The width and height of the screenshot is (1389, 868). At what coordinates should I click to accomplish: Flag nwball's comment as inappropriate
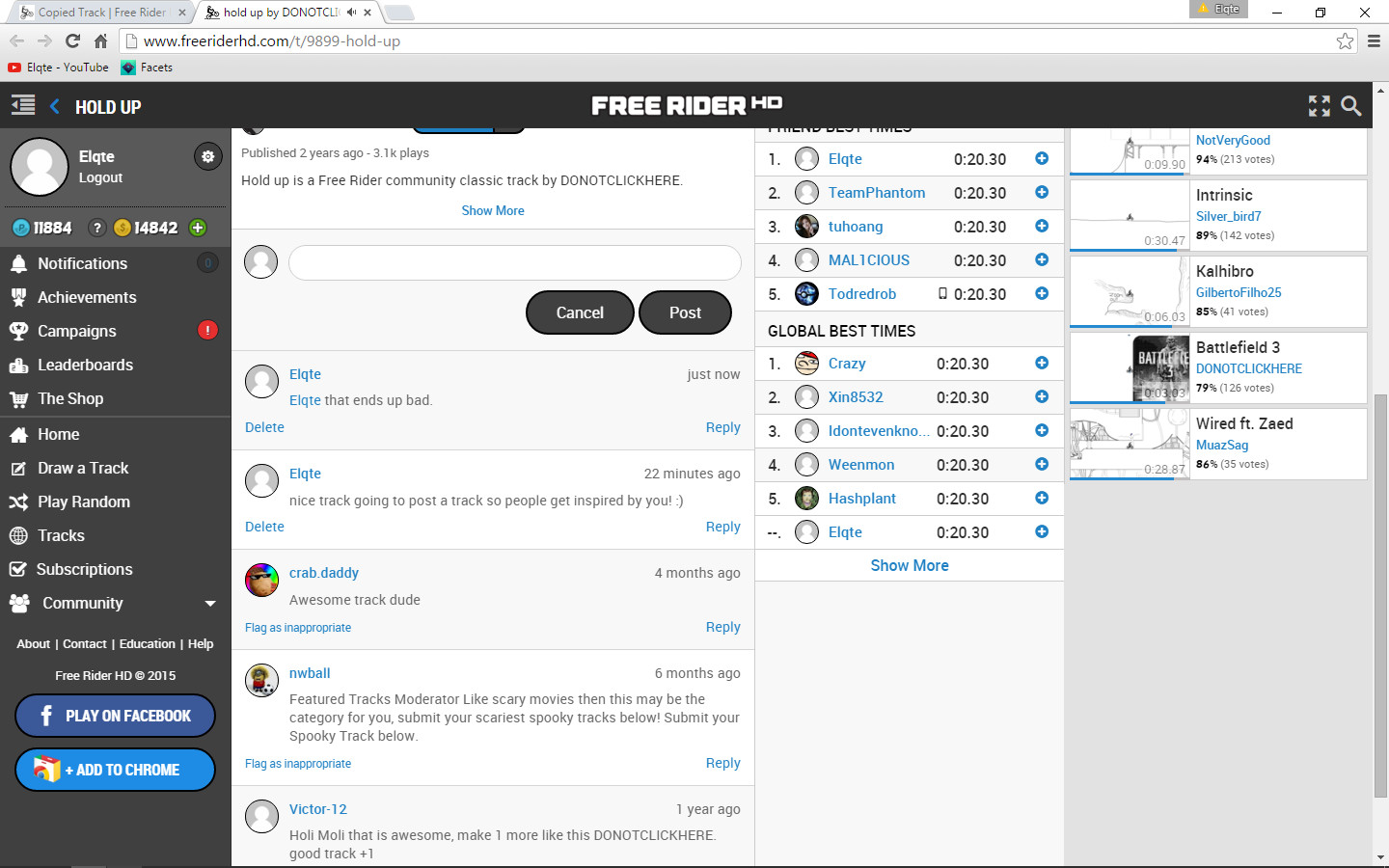point(298,763)
